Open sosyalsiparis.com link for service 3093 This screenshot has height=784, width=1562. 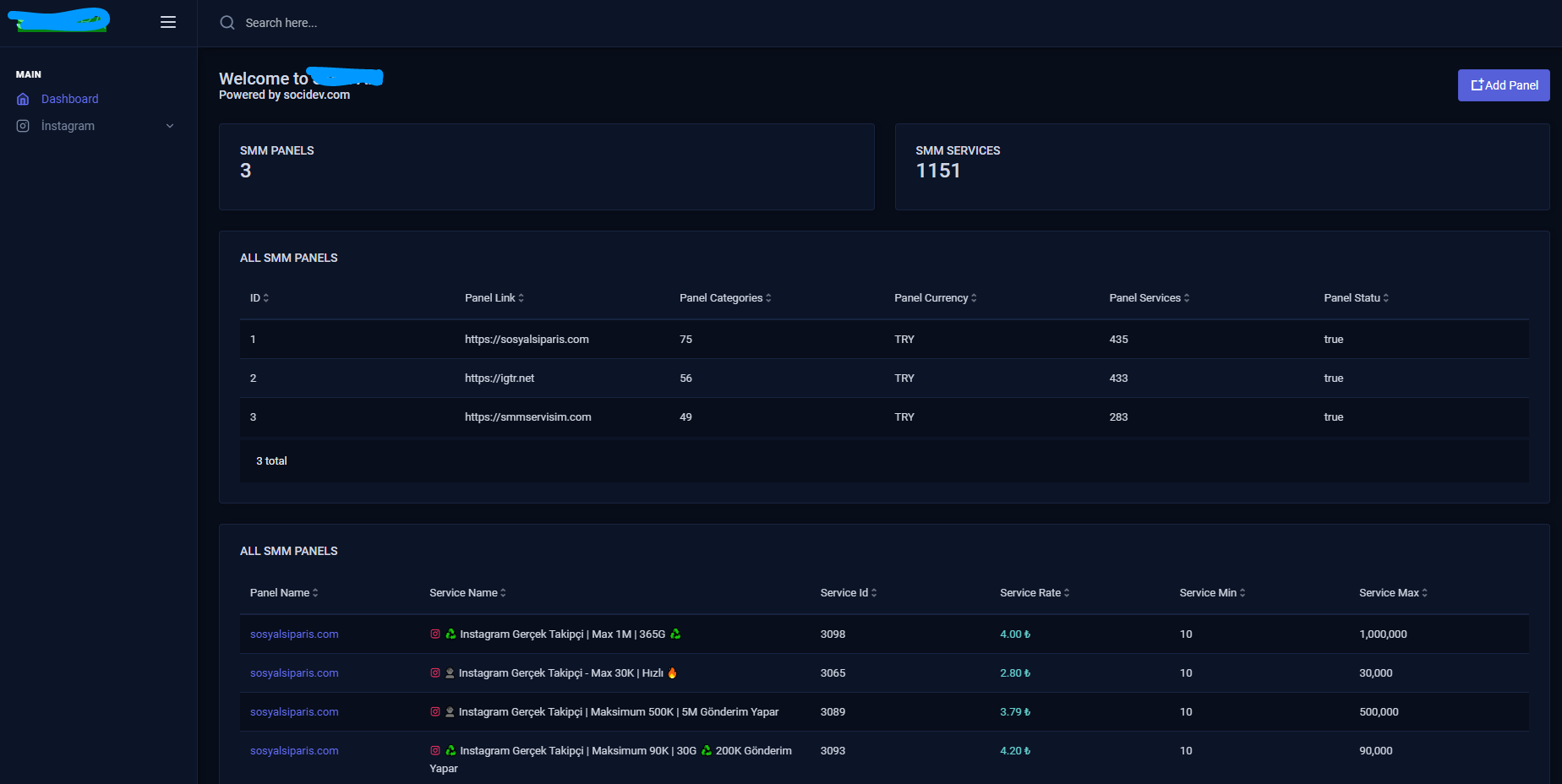(x=294, y=750)
